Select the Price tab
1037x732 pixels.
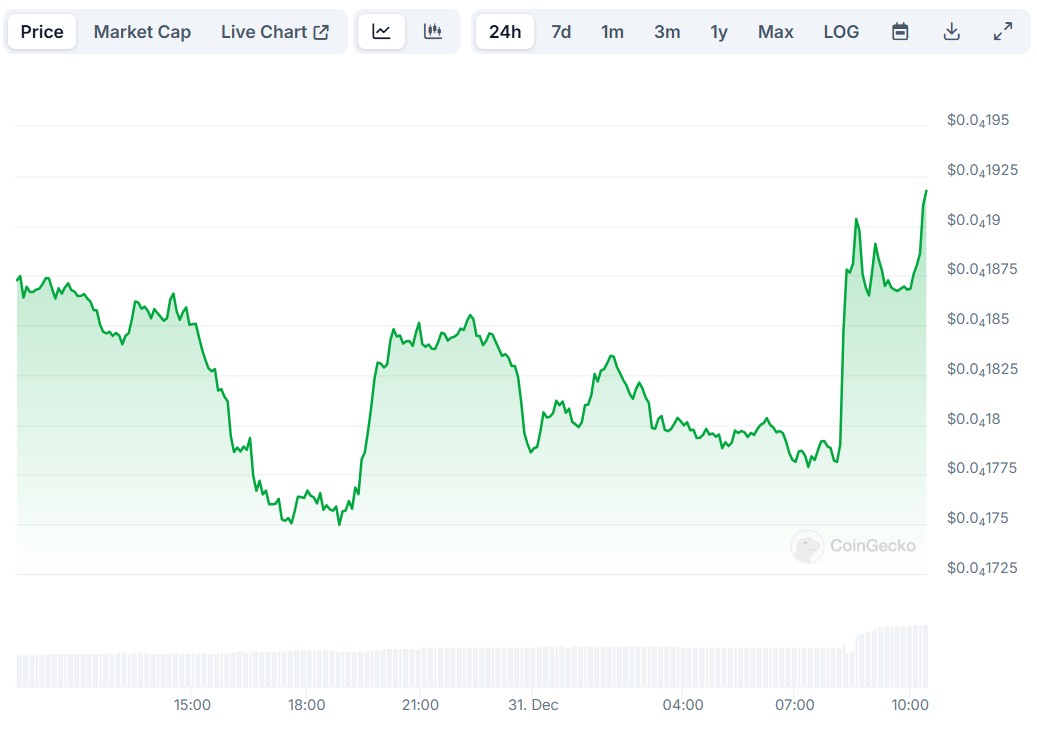42,32
